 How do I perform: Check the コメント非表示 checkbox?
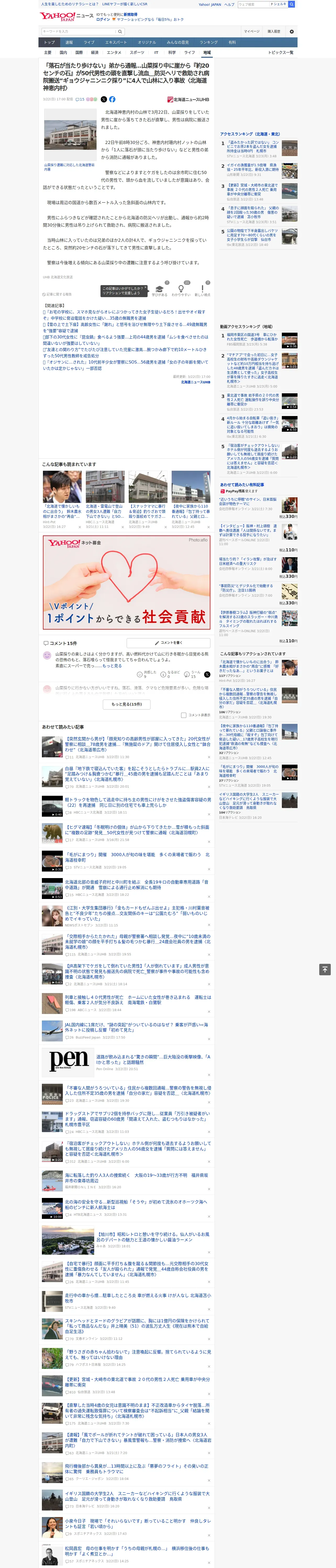[x=183, y=715]
